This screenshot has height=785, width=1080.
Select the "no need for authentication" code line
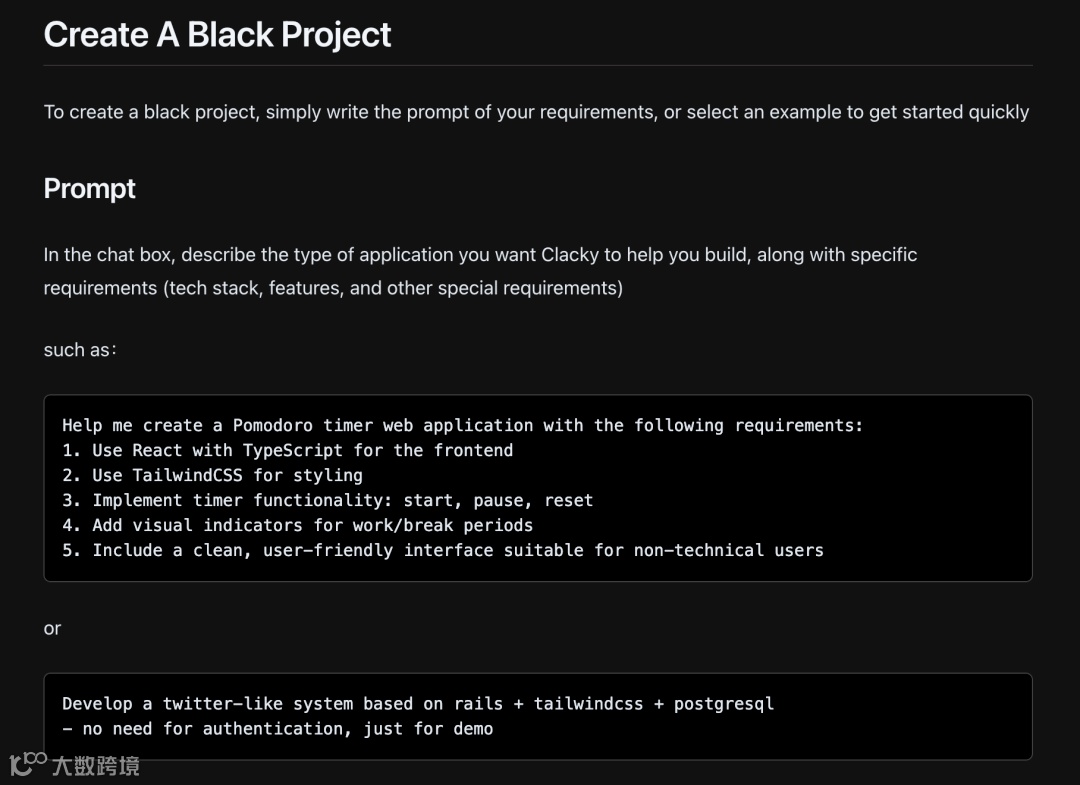(278, 728)
